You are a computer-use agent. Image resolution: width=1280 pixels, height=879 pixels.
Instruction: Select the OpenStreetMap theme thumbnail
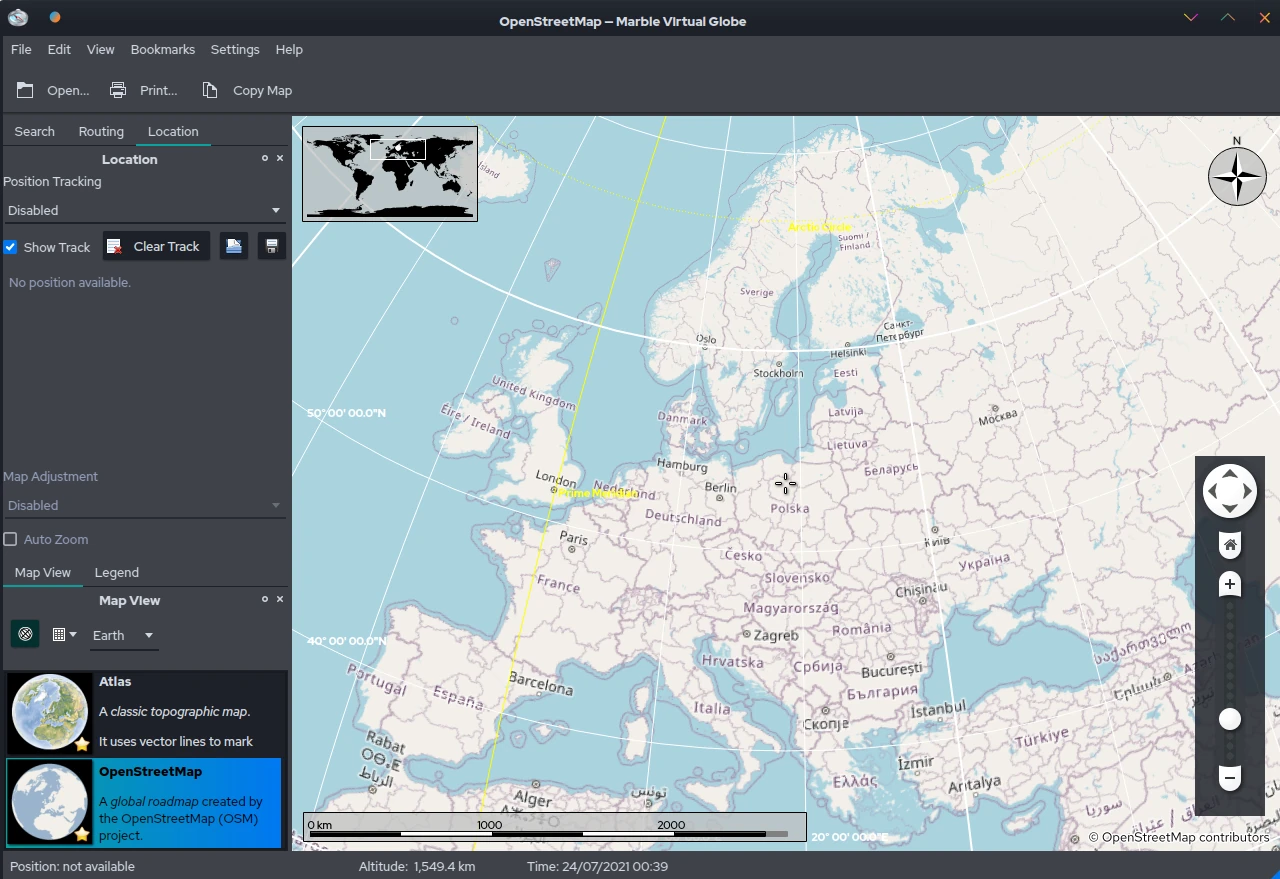[50, 802]
